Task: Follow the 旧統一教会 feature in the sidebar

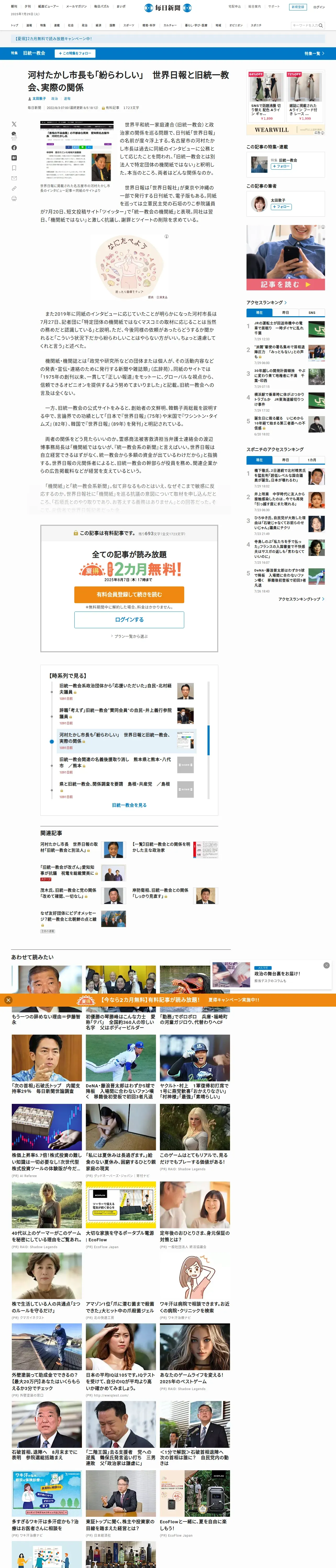Action: [x=281, y=166]
